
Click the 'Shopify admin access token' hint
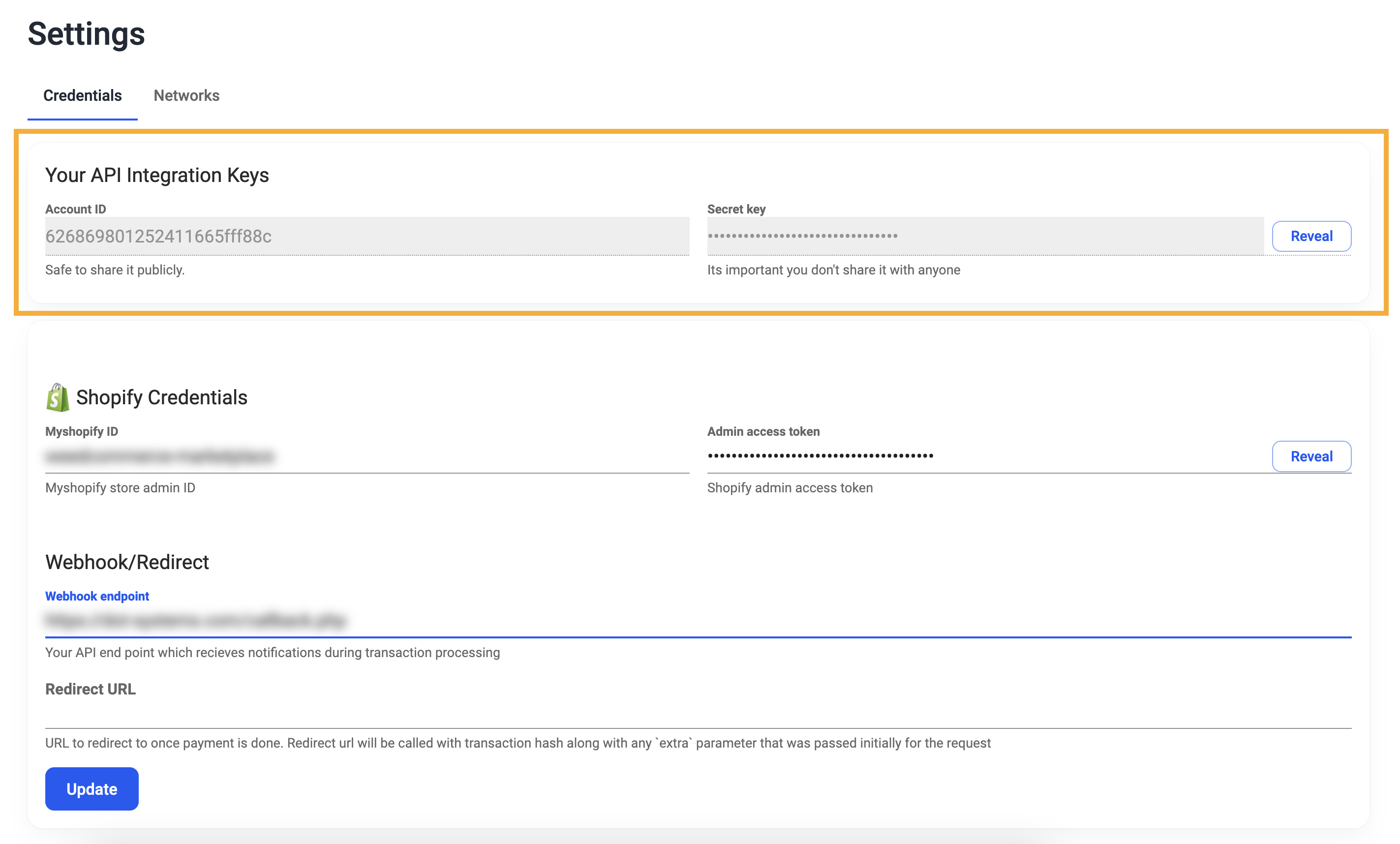(790, 488)
